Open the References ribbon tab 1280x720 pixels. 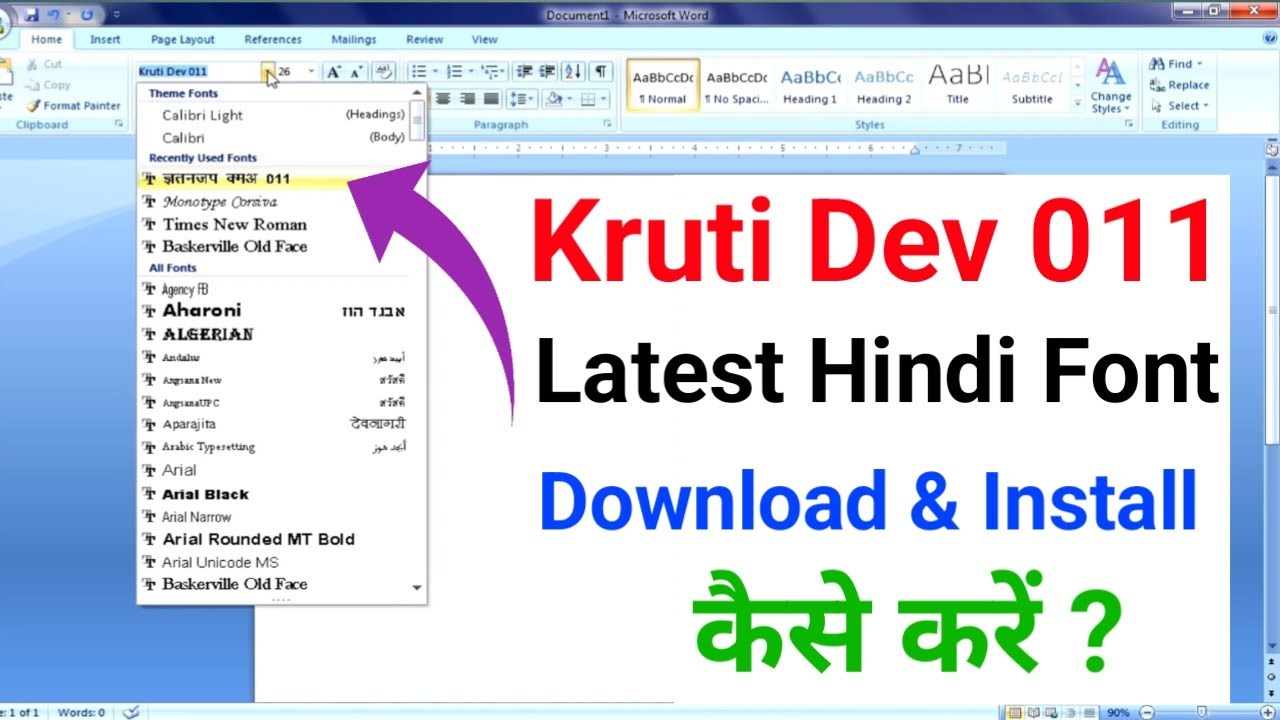[x=273, y=39]
